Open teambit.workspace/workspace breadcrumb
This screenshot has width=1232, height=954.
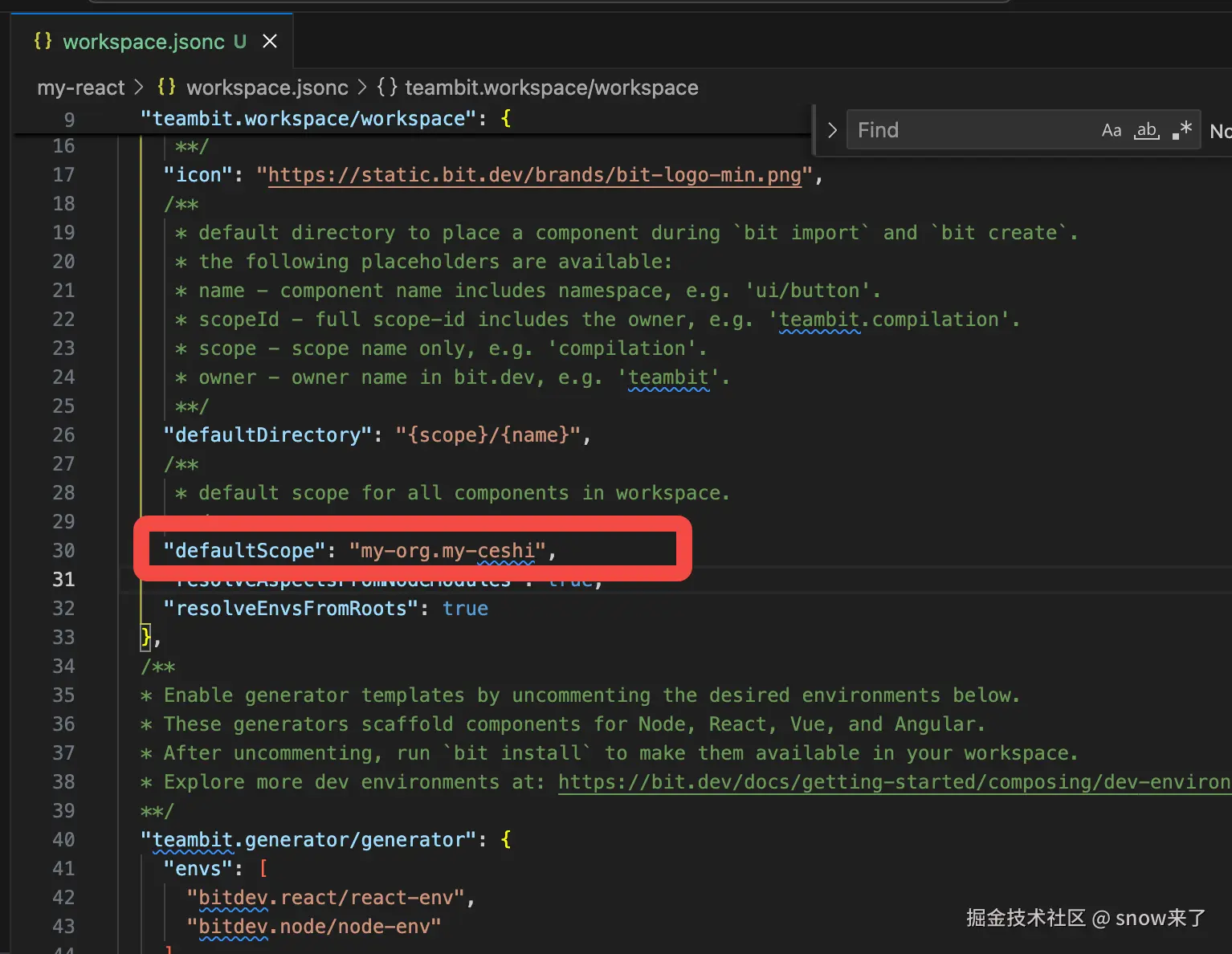[551, 88]
